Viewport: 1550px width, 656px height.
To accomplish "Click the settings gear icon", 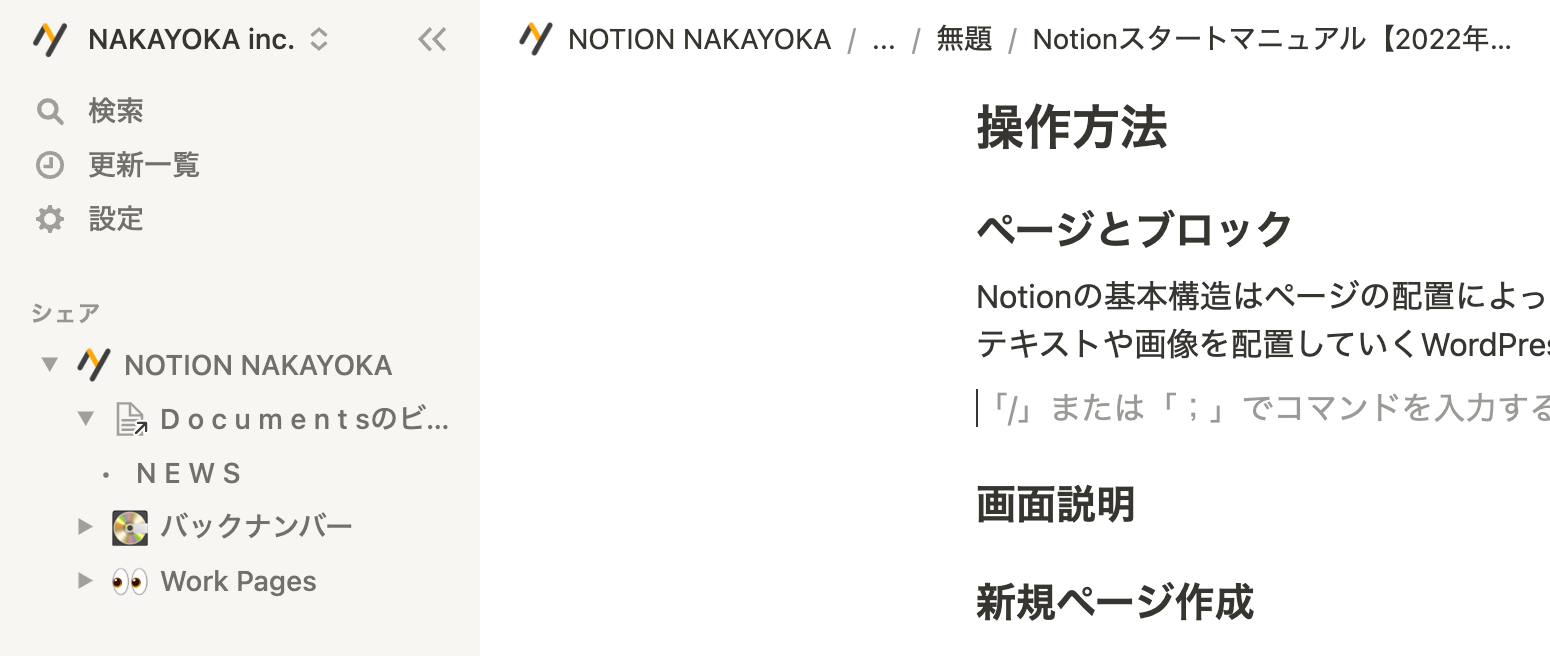I will click(50, 219).
